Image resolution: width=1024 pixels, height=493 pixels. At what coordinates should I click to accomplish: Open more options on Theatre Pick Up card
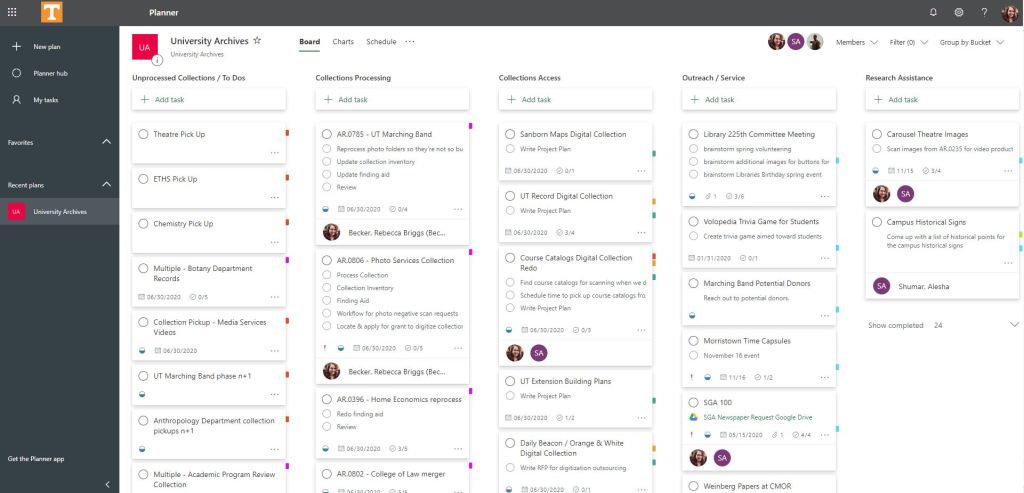(274, 153)
